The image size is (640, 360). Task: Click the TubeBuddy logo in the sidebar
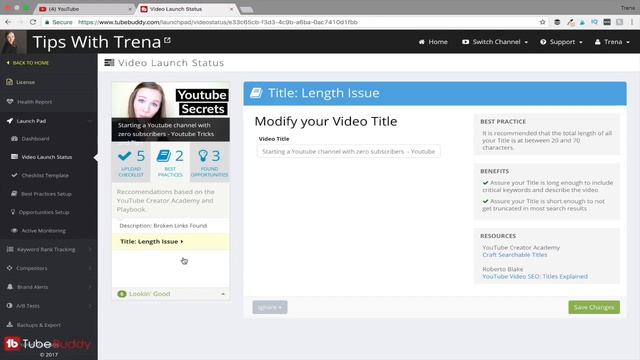[x=47, y=344]
